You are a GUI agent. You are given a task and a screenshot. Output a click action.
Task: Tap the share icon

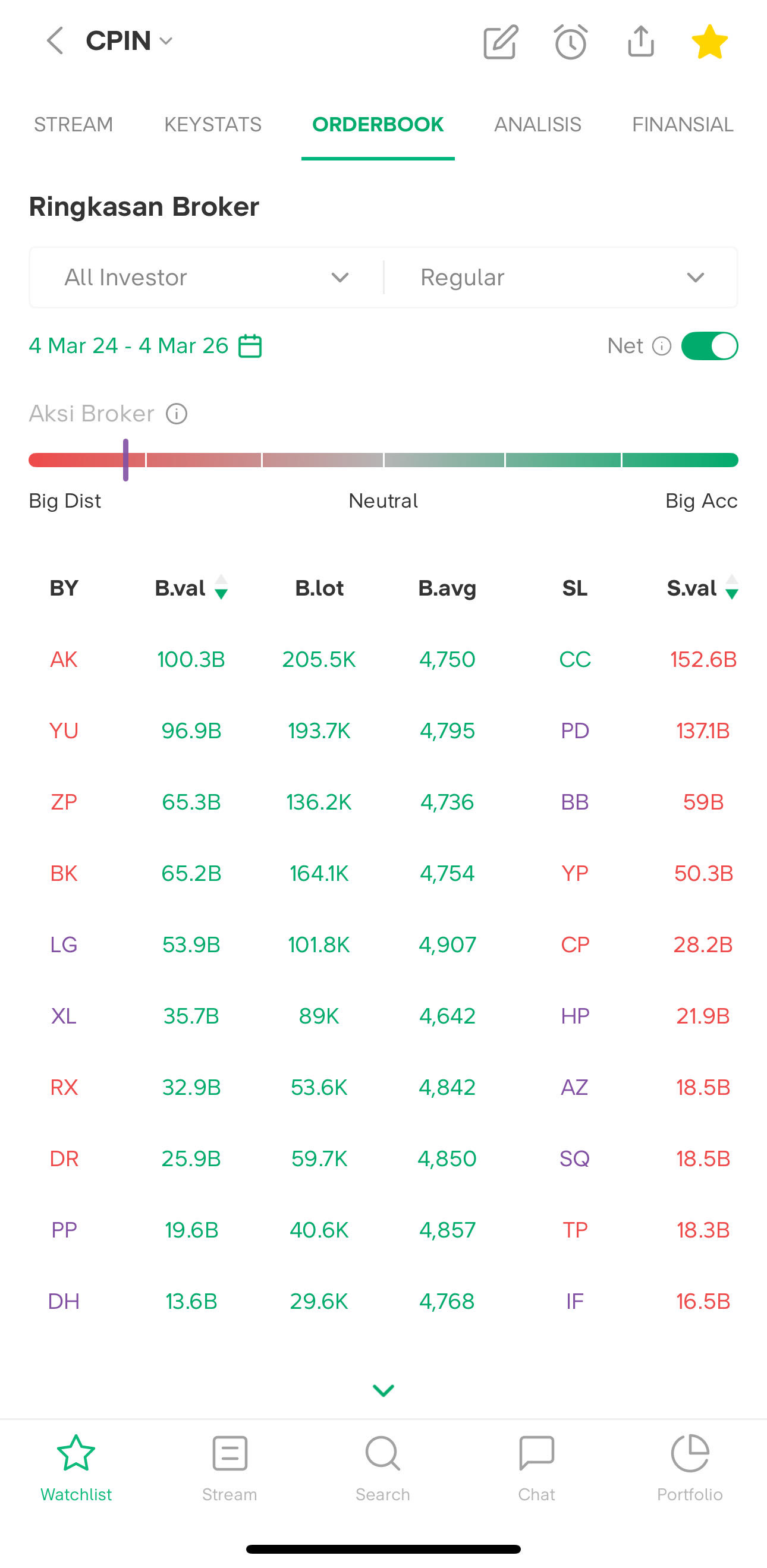click(x=640, y=42)
